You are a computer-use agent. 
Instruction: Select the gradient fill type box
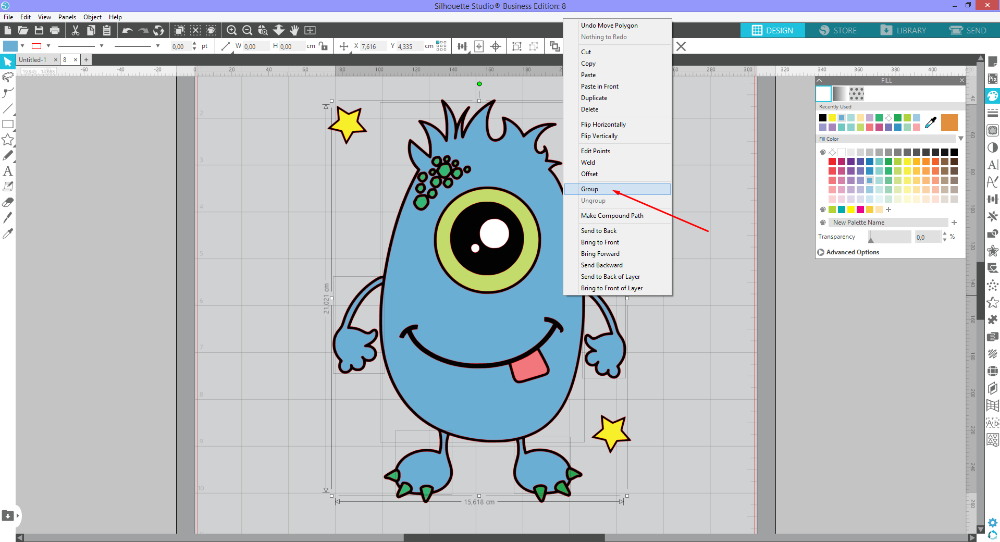tap(840, 94)
